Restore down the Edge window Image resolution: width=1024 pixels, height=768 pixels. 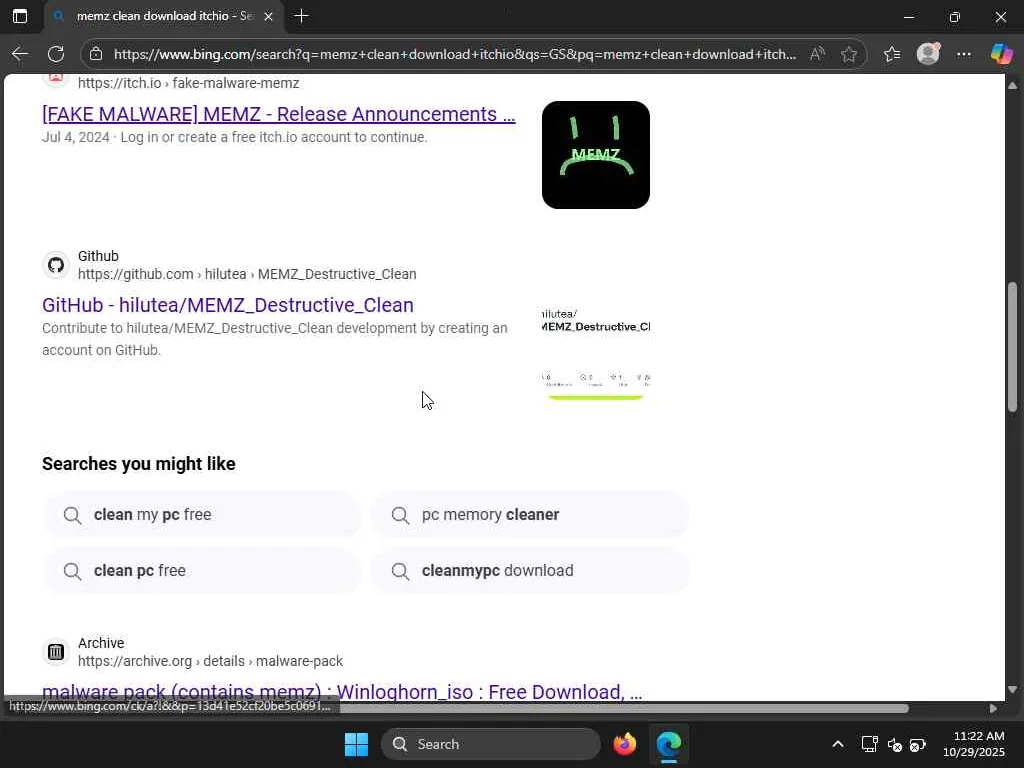(955, 17)
